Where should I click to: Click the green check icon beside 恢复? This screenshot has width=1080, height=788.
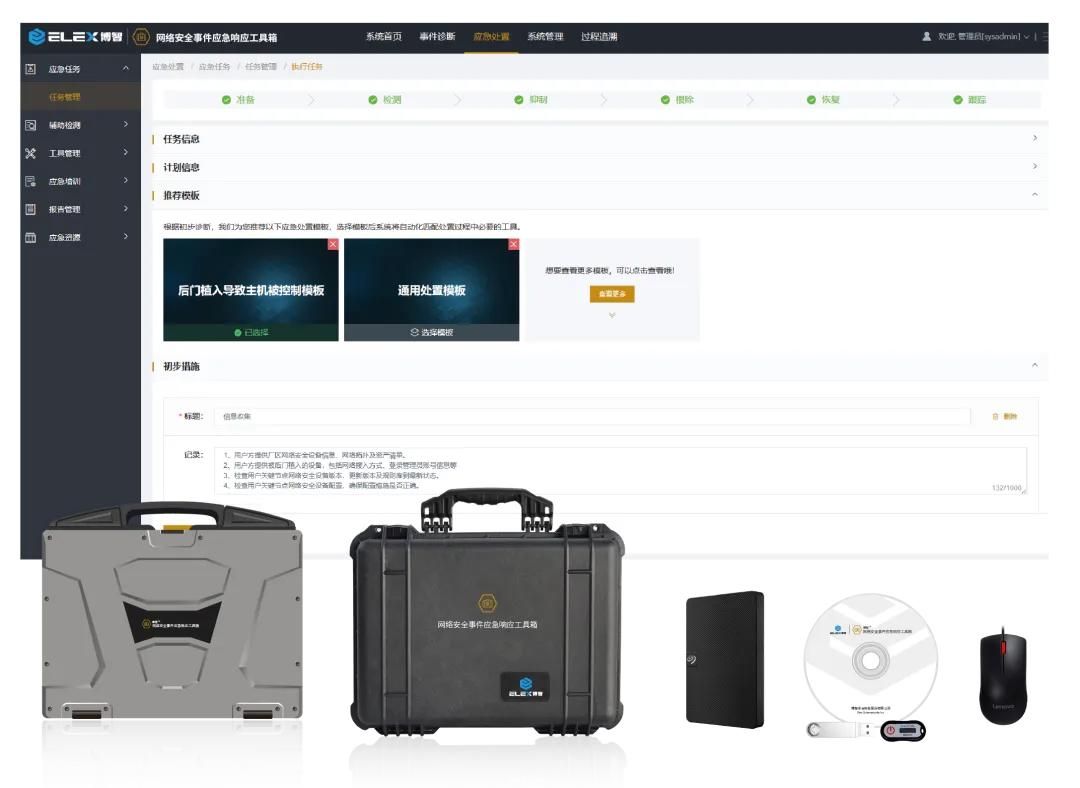point(811,100)
